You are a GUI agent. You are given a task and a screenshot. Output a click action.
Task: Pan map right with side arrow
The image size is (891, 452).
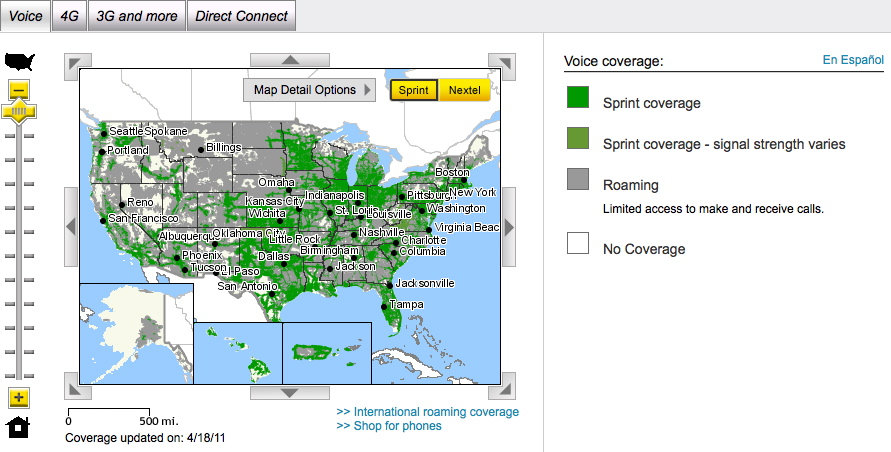coord(509,227)
